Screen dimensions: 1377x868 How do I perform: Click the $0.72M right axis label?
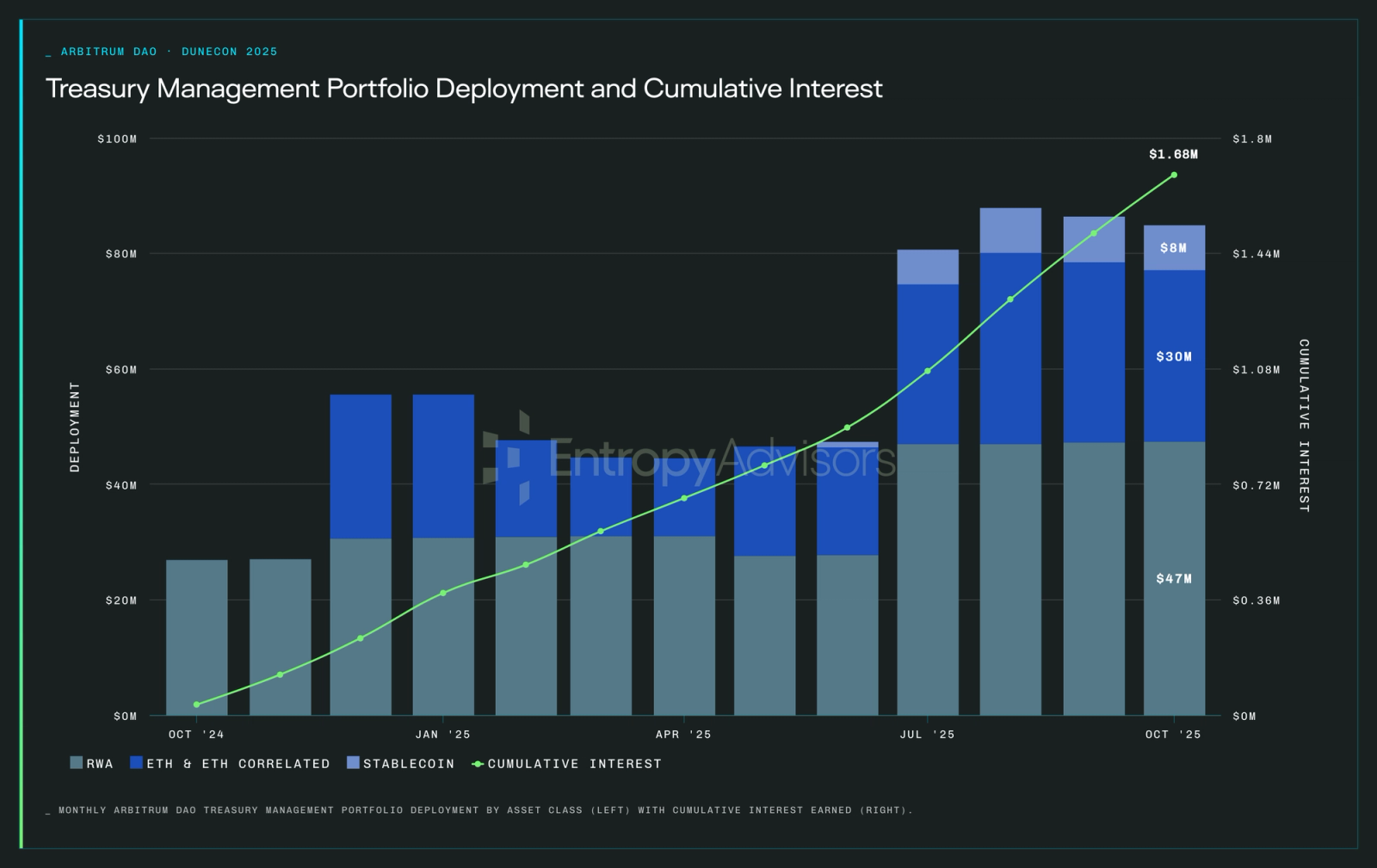pos(1257,485)
